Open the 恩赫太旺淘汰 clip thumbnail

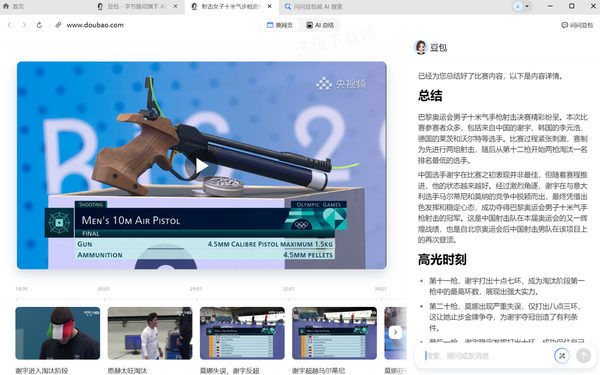(150, 333)
